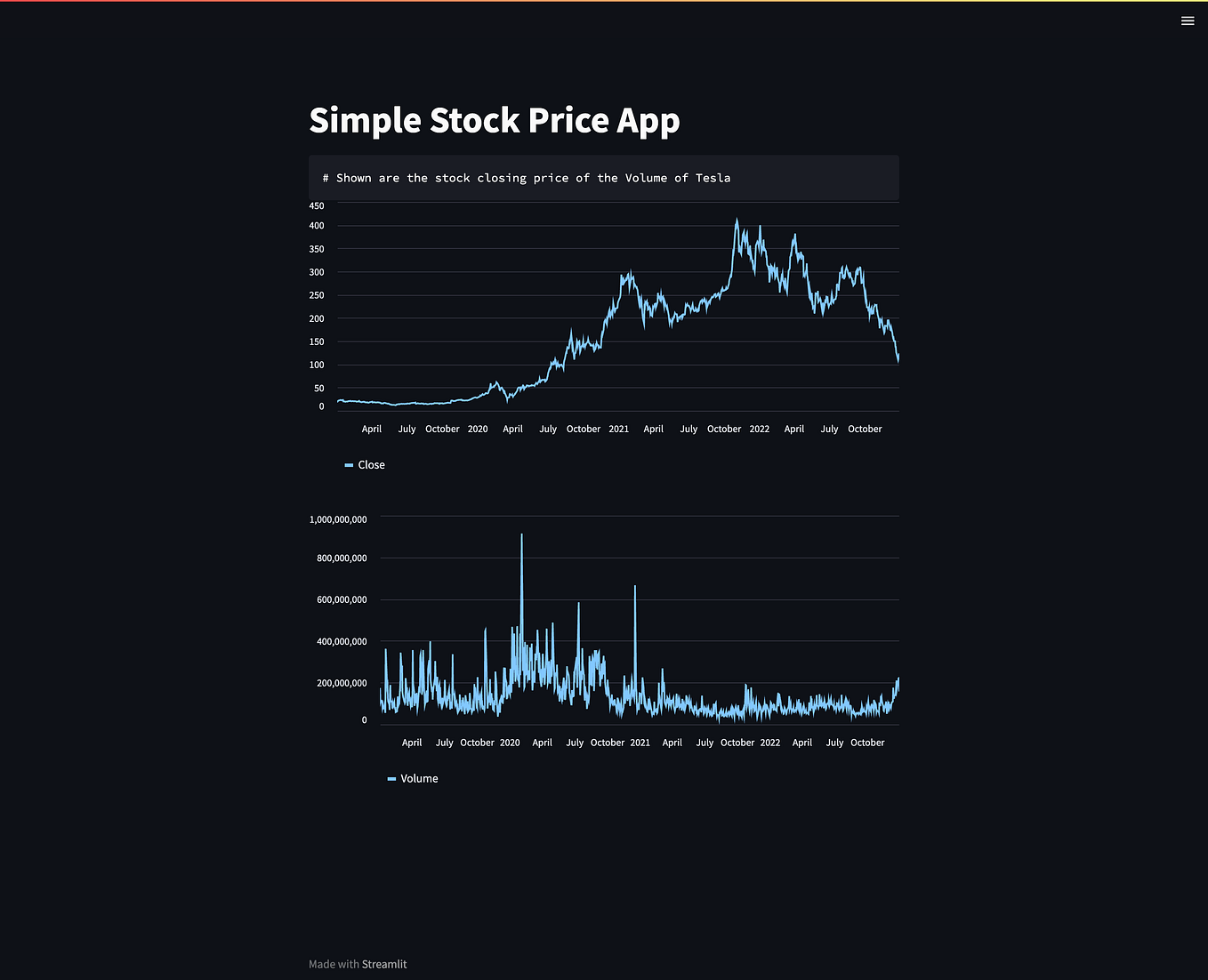Click the 2022 tick label on the price chart

[759, 429]
